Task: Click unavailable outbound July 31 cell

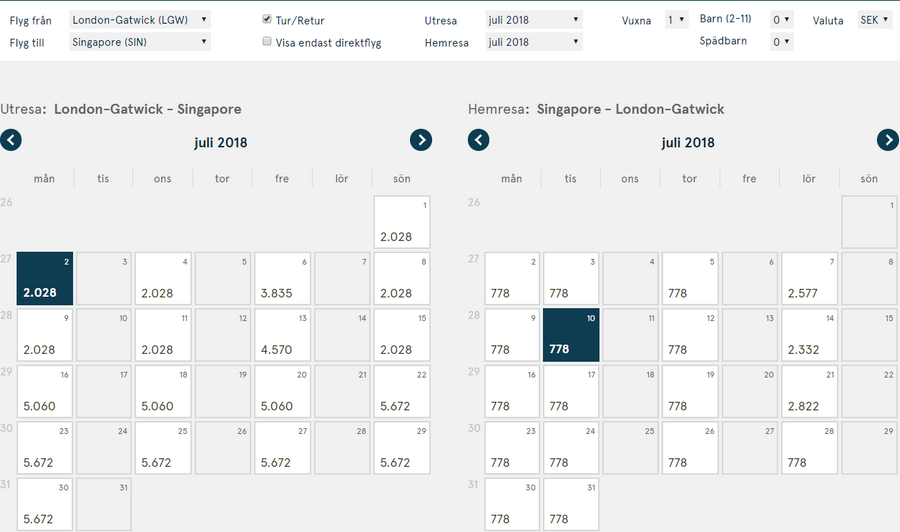Action: [104, 504]
